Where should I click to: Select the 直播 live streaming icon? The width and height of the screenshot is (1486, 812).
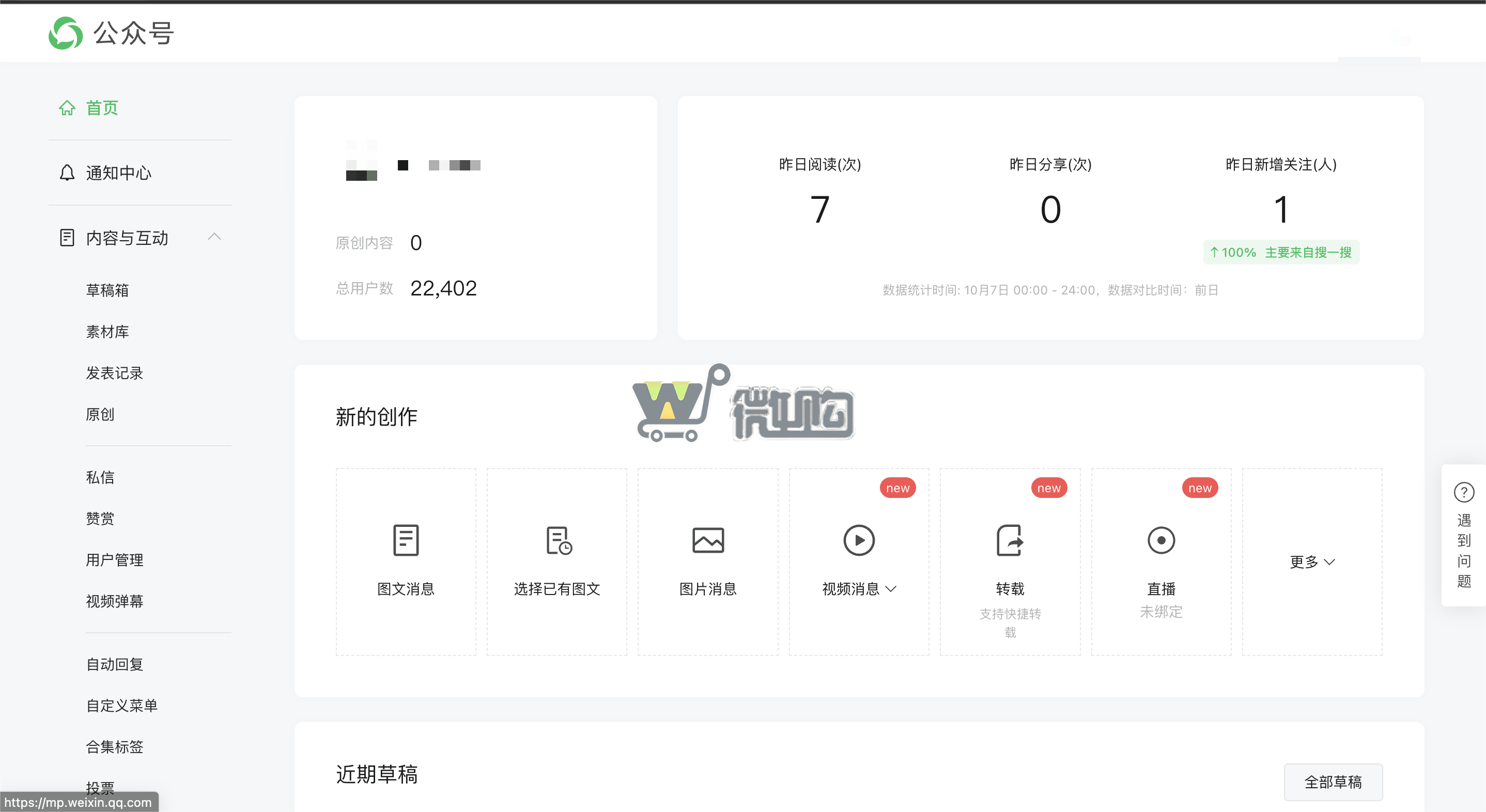pyautogui.click(x=1161, y=540)
